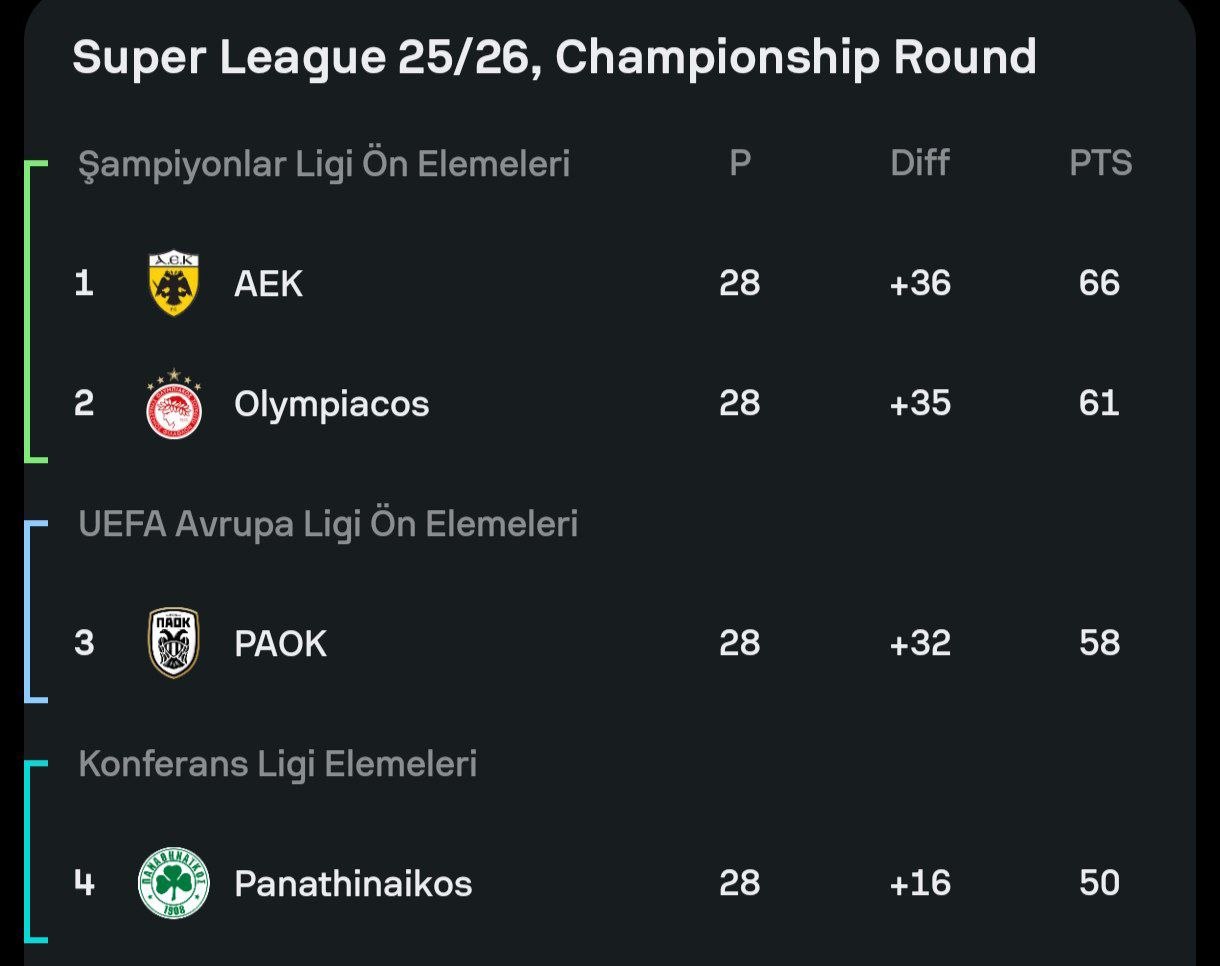Click rank number 1 beside AEK
1220x966 pixels.
[x=84, y=283]
